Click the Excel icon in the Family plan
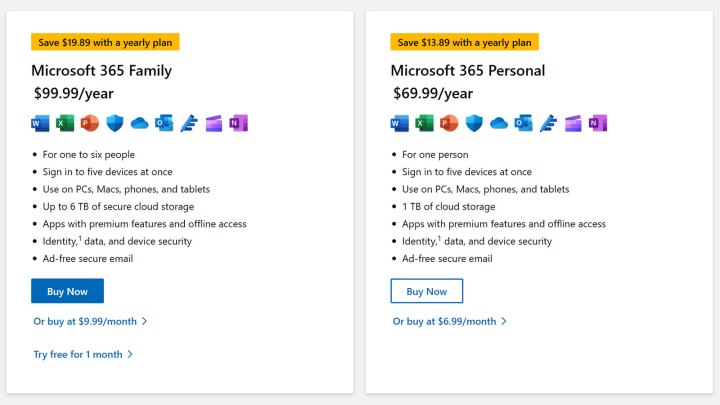Image resolution: width=720 pixels, height=405 pixels. coord(65,123)
